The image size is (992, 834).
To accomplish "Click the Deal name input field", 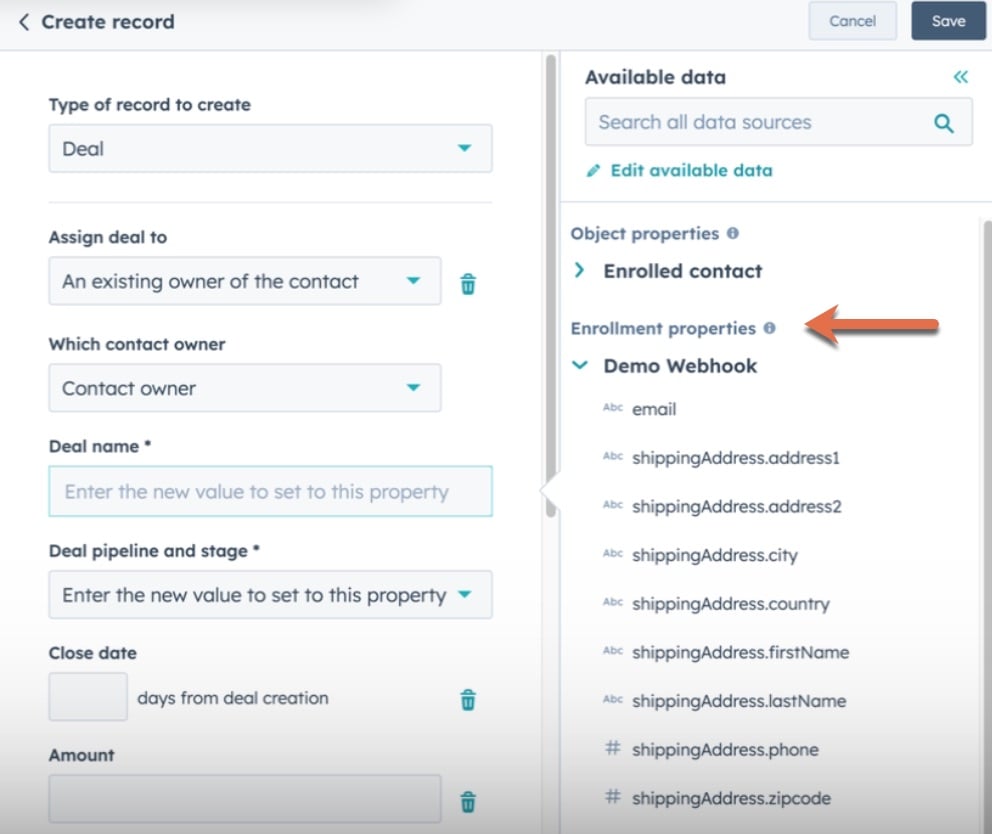I will tap(270, 491).
